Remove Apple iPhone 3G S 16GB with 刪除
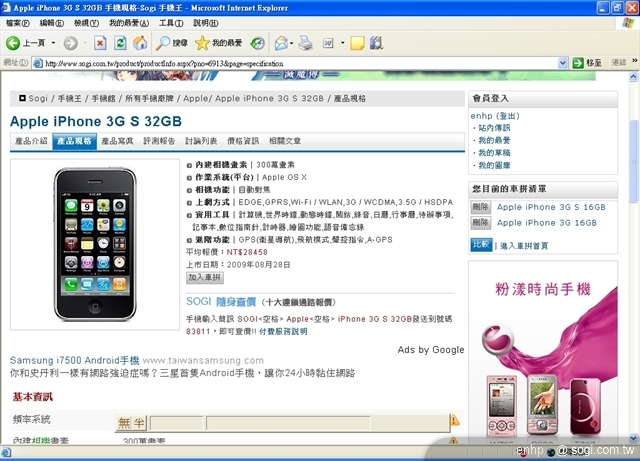The width and height of the screenshot is (640, 461). tap(480, 207)
